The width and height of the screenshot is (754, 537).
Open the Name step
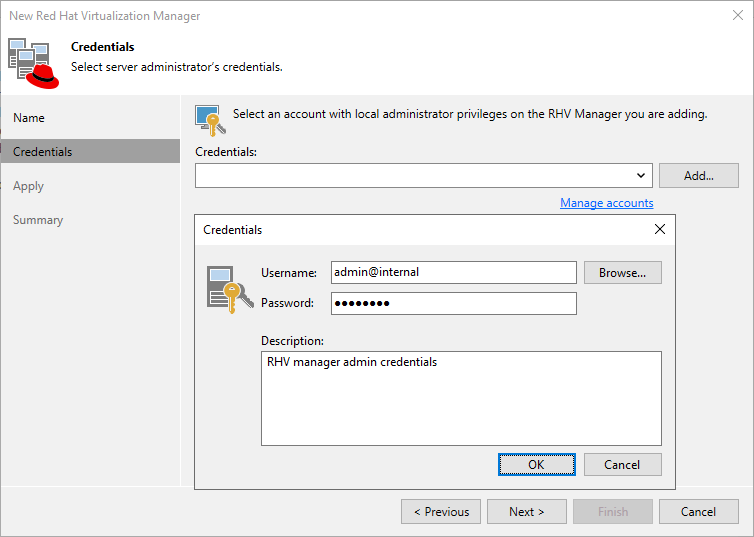click(29, 118)
